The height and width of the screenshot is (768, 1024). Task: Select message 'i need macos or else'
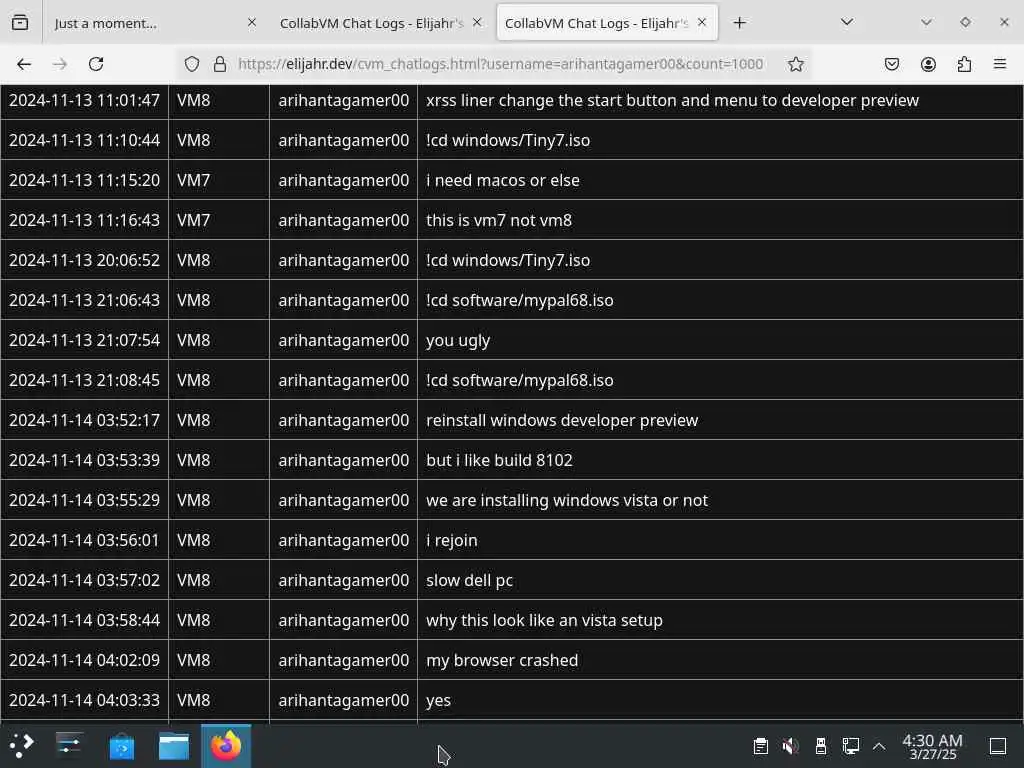pyautogui.click(x=503, y=180)
